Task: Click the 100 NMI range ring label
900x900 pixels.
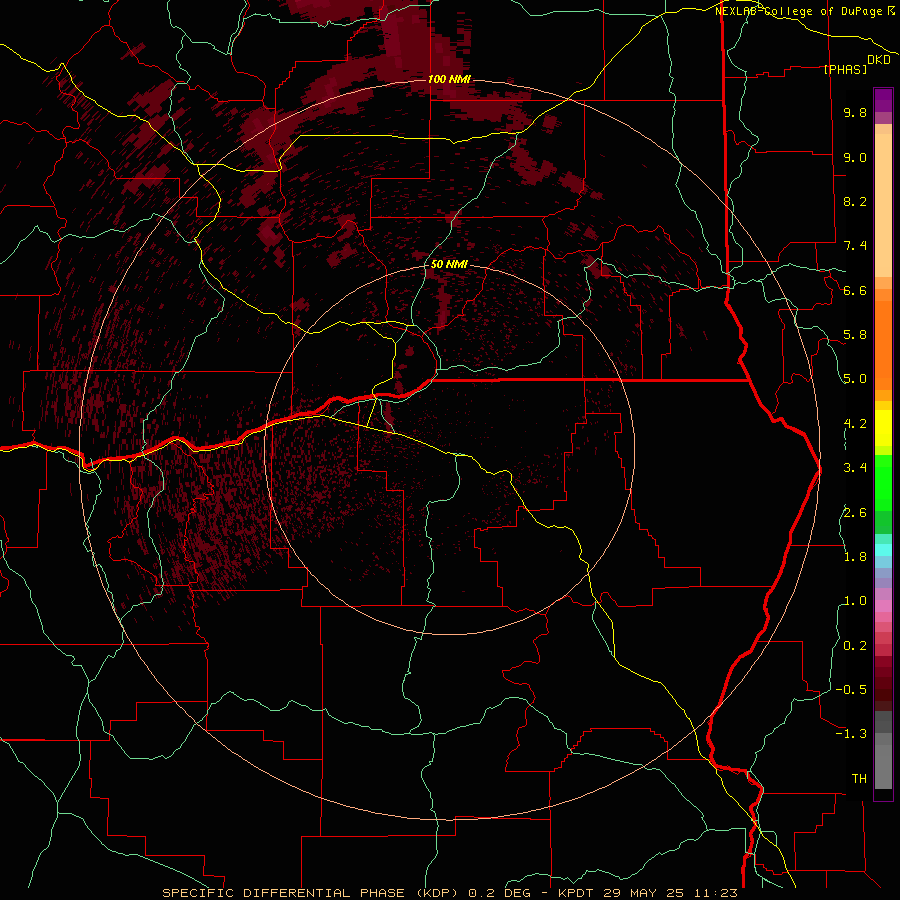Action: [x=449, y=79]
